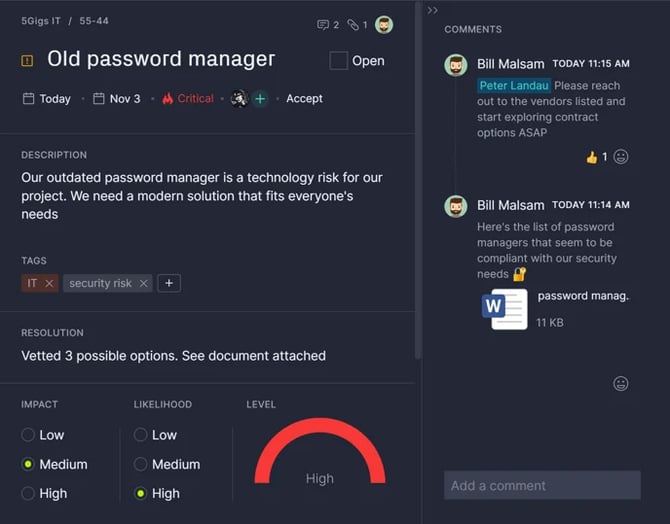Open the owner avatar in the header
The image size is (670, 524).
[384, 25]
